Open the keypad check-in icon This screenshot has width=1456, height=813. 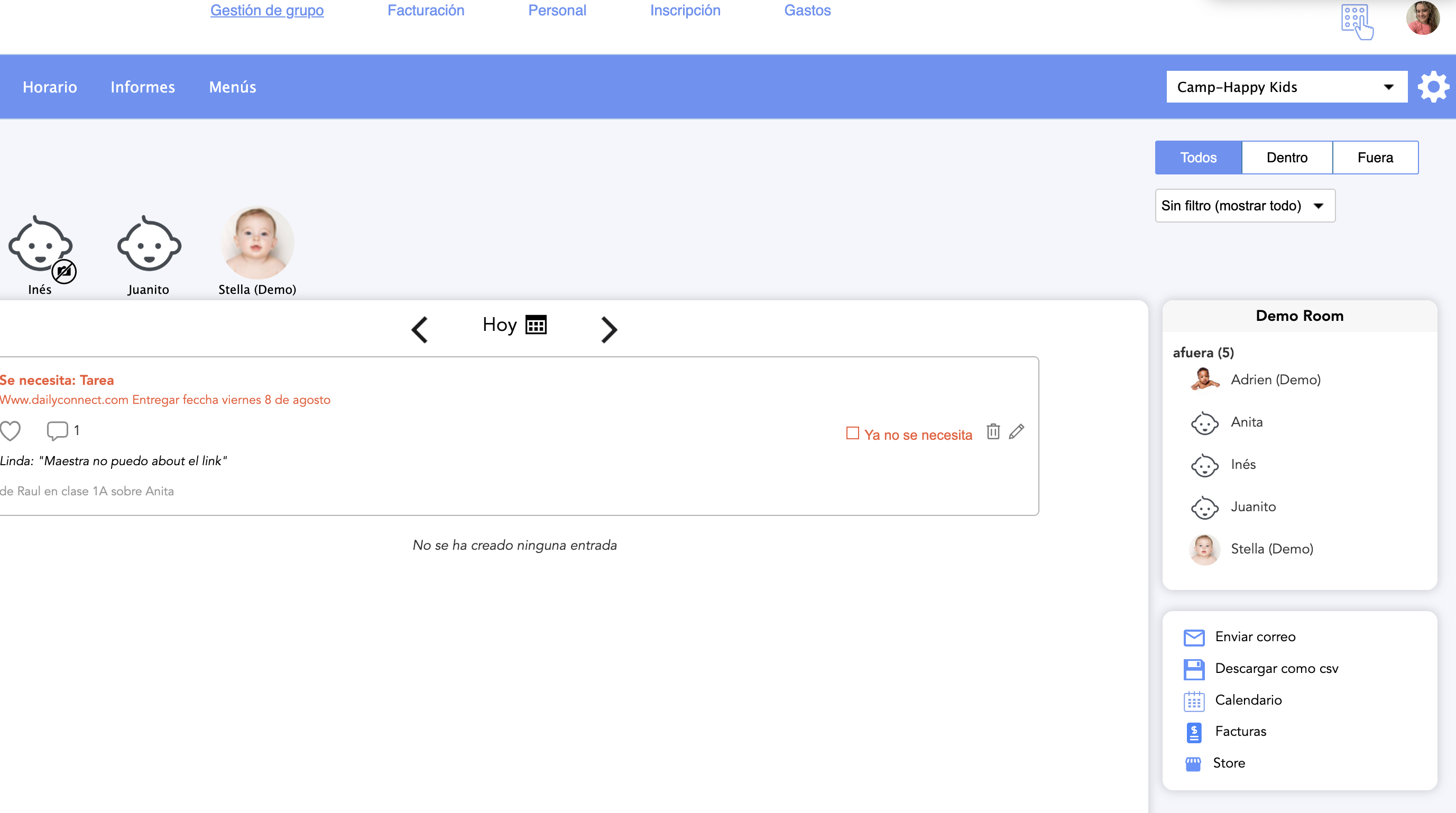pos(1356,22)
